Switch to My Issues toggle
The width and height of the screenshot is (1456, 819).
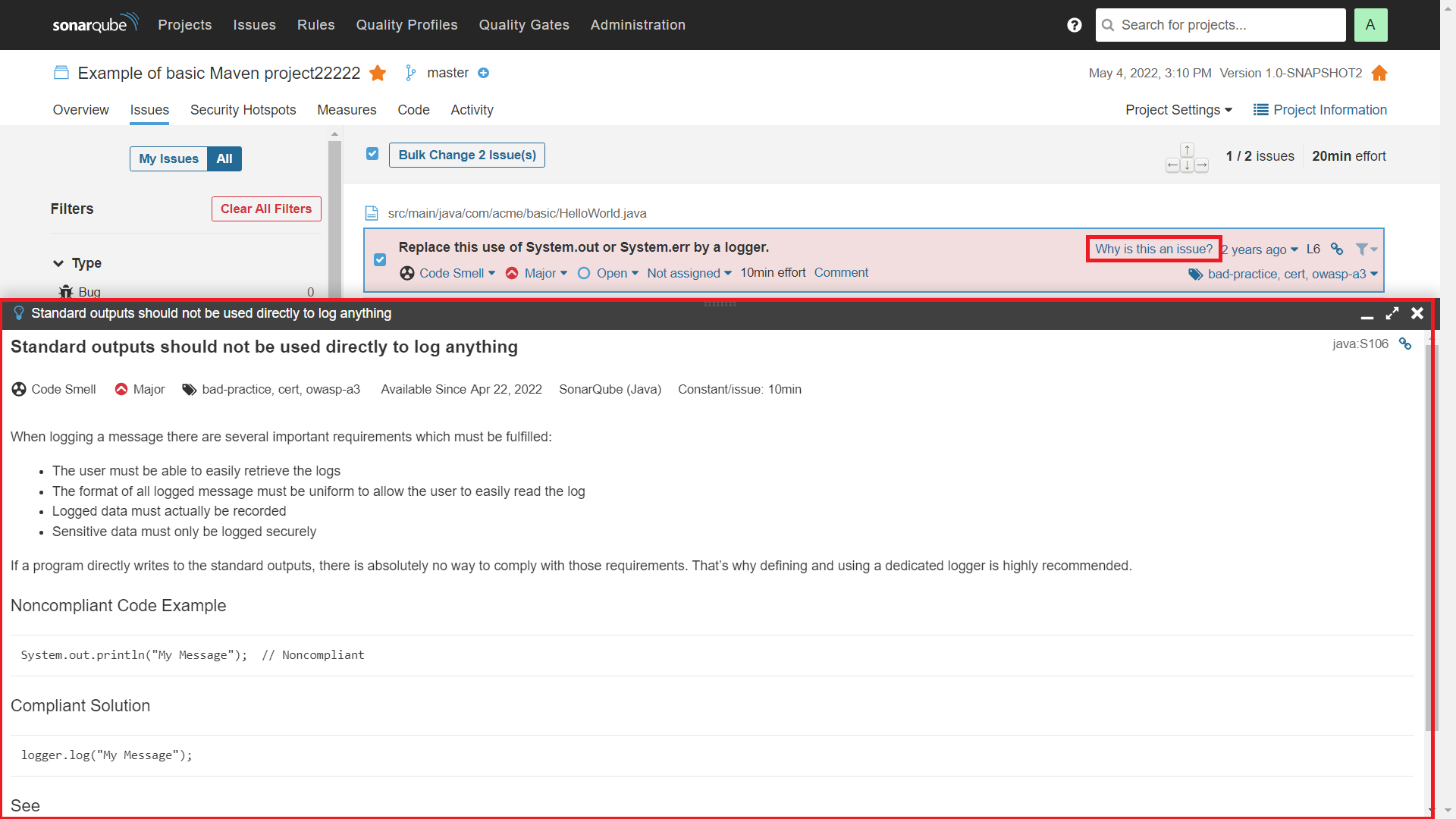pyautogui.click(x=168, y=158)
